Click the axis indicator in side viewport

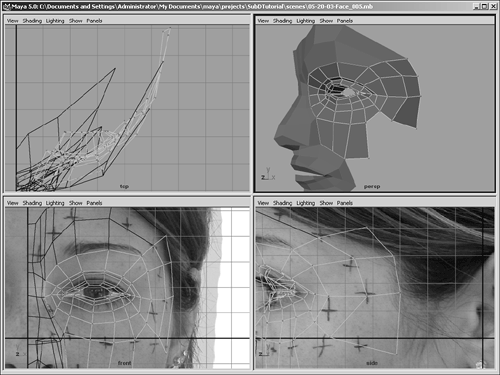(265, 350)
